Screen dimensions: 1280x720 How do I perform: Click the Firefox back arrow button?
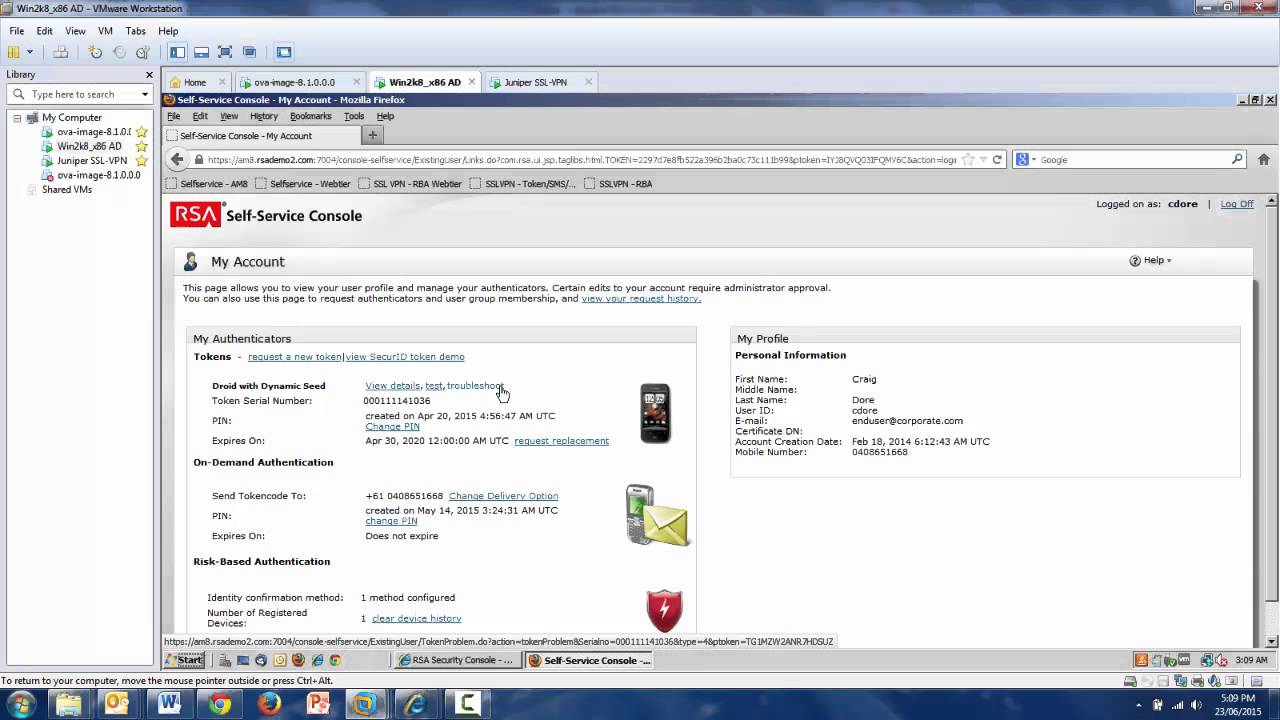(x=177, y=159)
